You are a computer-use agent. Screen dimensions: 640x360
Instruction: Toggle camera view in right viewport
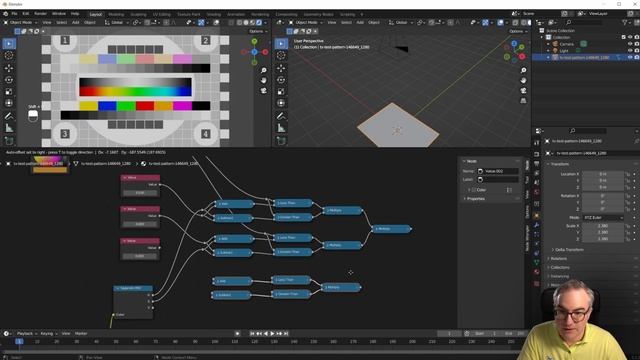pyautogui.click(x=523, y=91)
